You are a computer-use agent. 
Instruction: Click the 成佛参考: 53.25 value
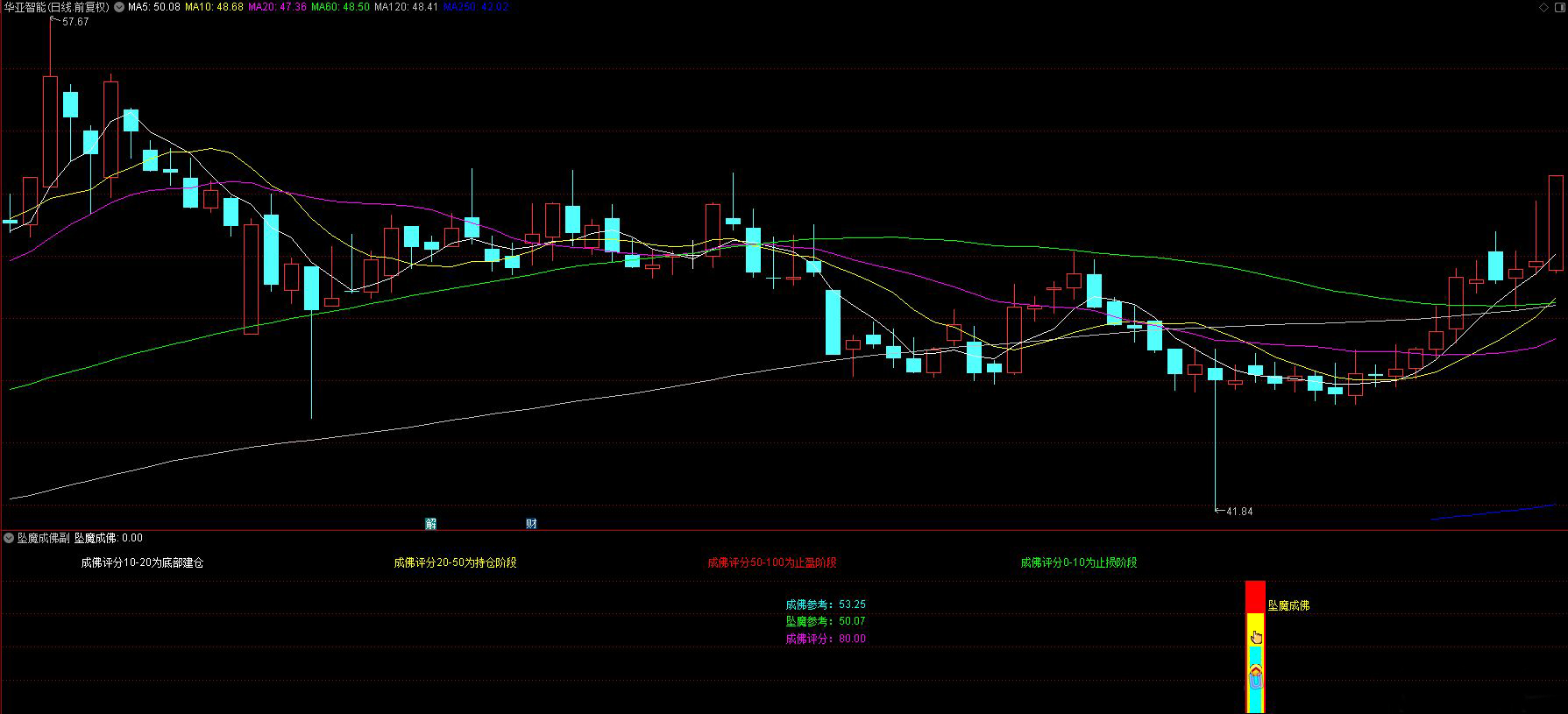tap(826, 604)
